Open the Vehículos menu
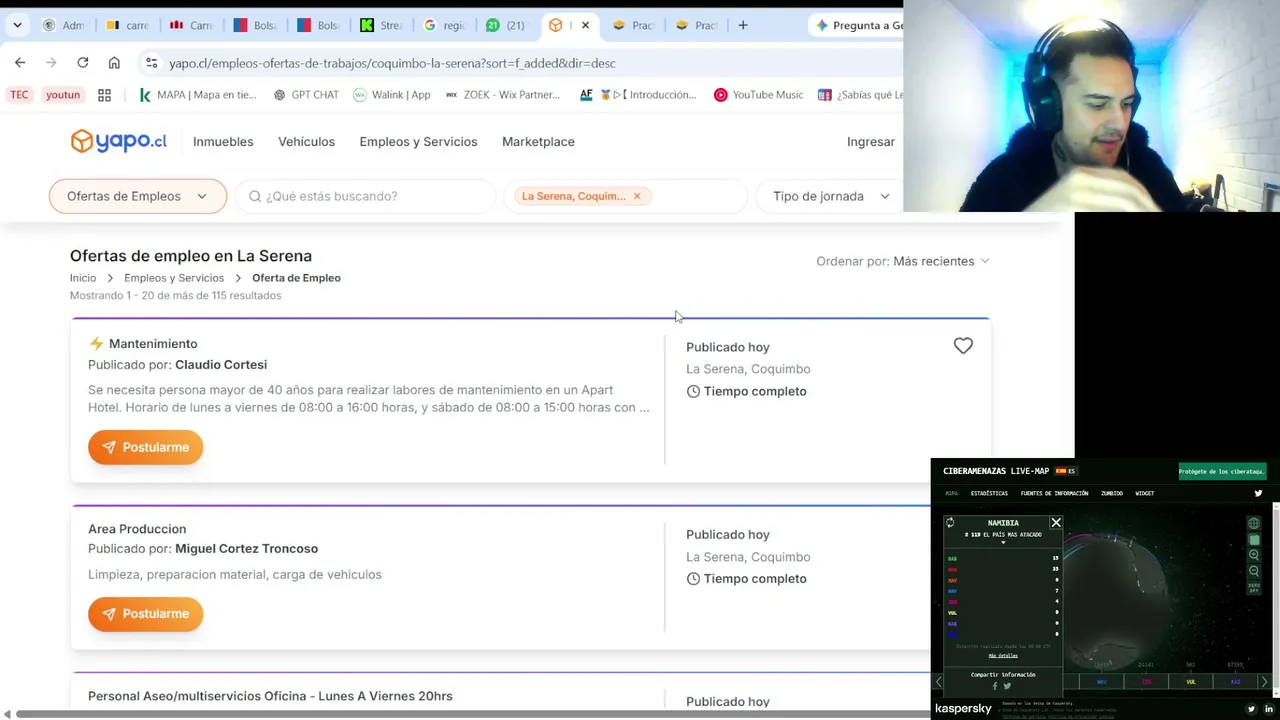Screen dimensions: 1280x720 click(306, 141)
